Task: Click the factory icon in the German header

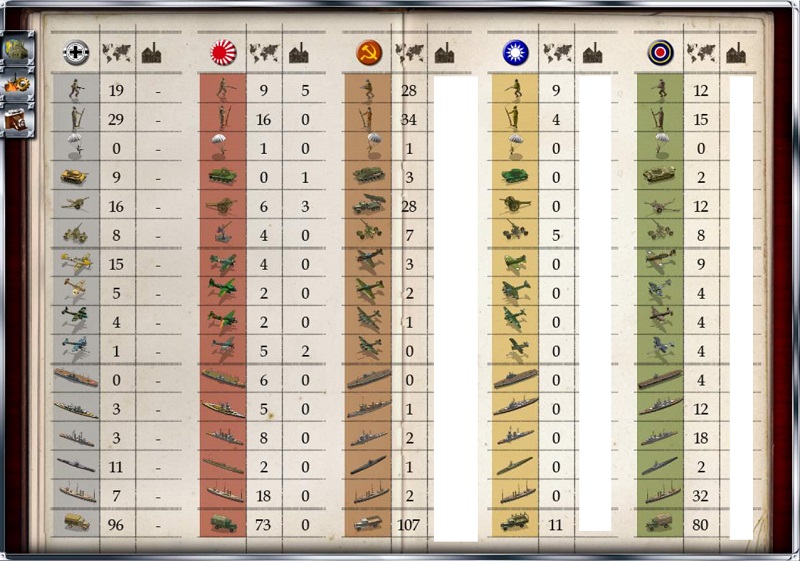Action: coord(152,53)
